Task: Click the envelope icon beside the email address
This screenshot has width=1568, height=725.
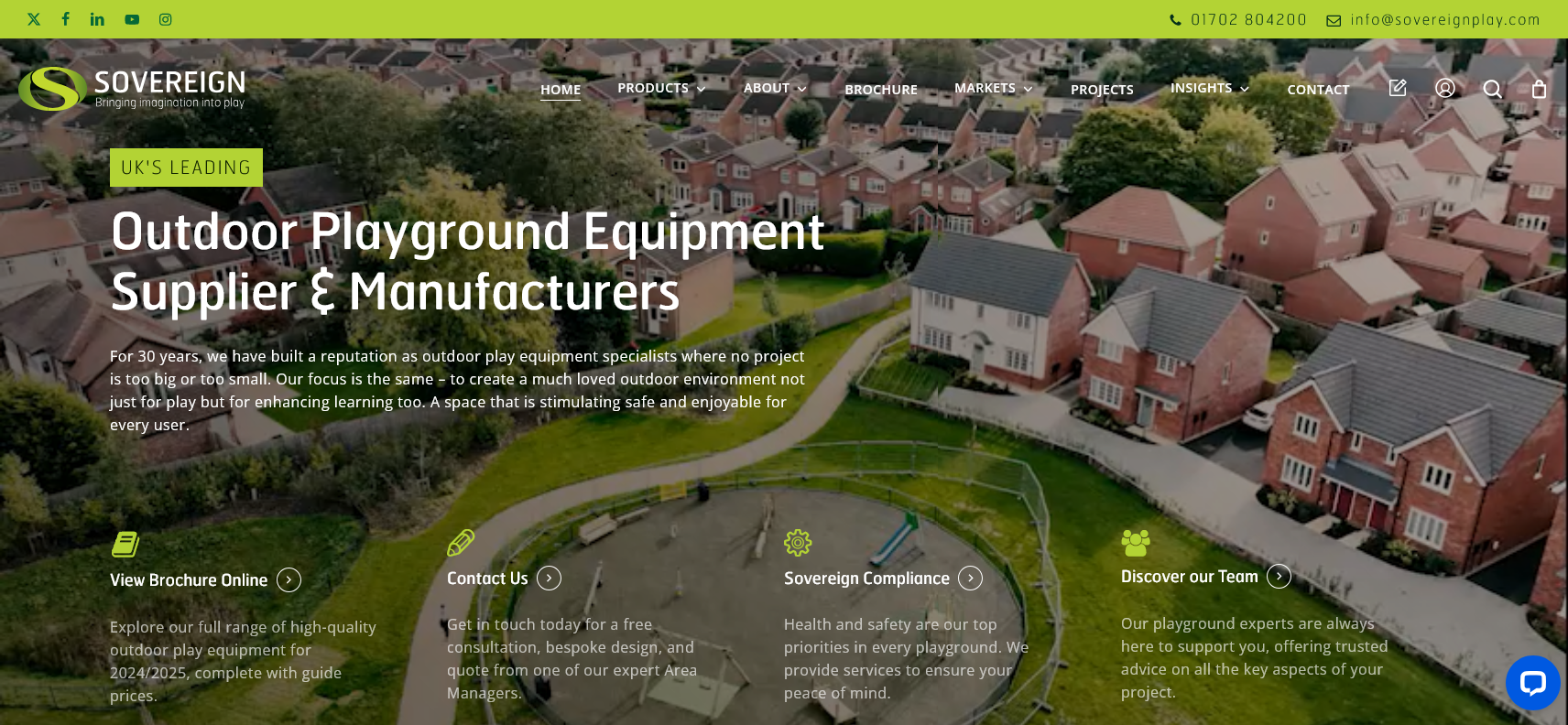Action: [1334, 20]
